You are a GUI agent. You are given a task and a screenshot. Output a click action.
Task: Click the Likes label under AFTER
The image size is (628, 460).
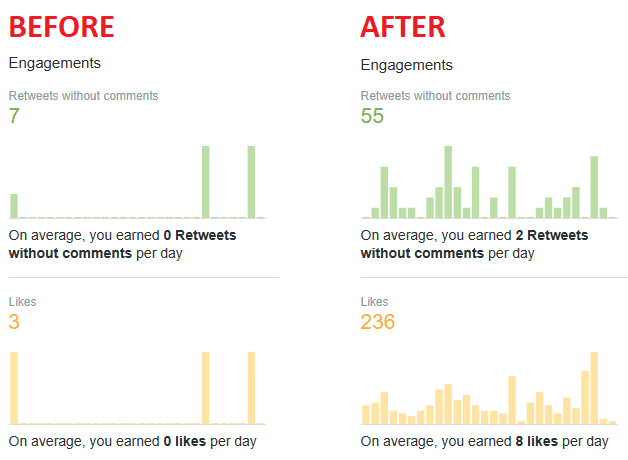[374, 301]
